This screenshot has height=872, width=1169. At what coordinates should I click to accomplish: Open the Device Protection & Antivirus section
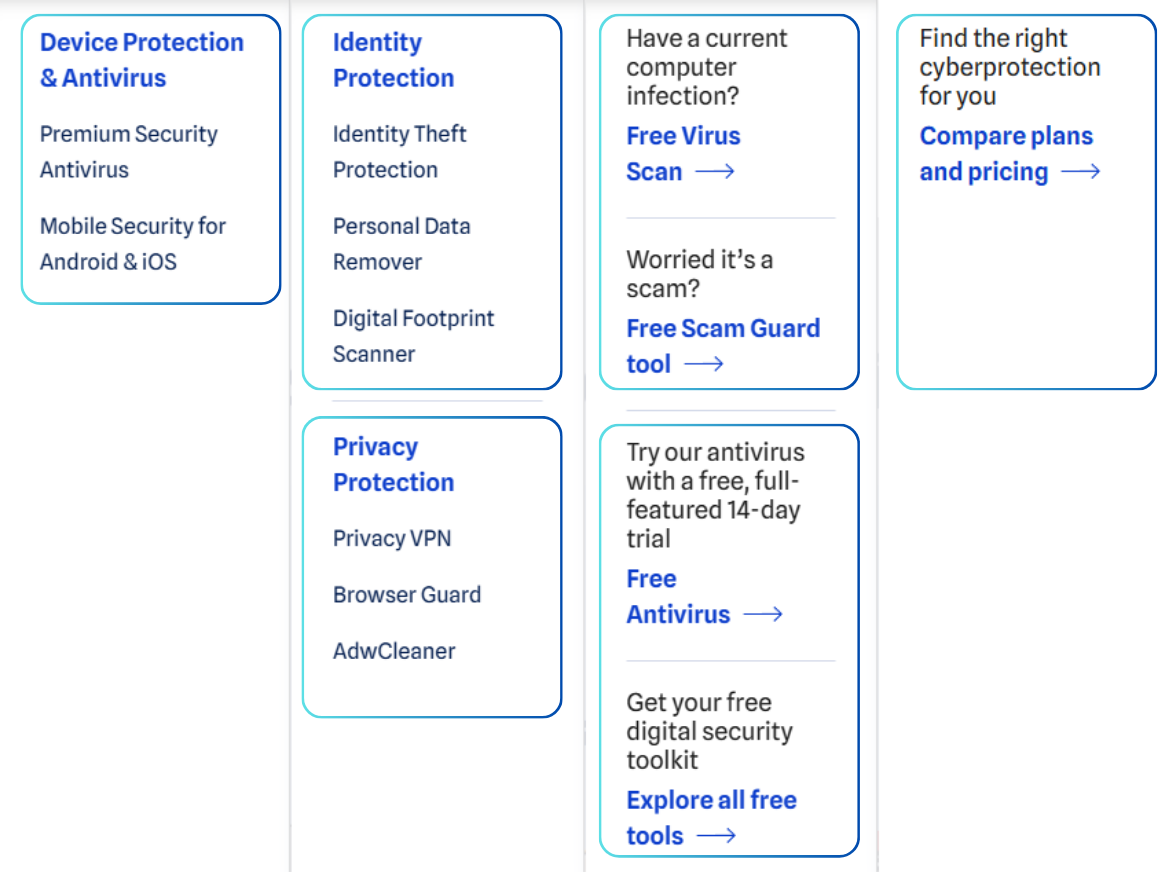coord(140,60)
